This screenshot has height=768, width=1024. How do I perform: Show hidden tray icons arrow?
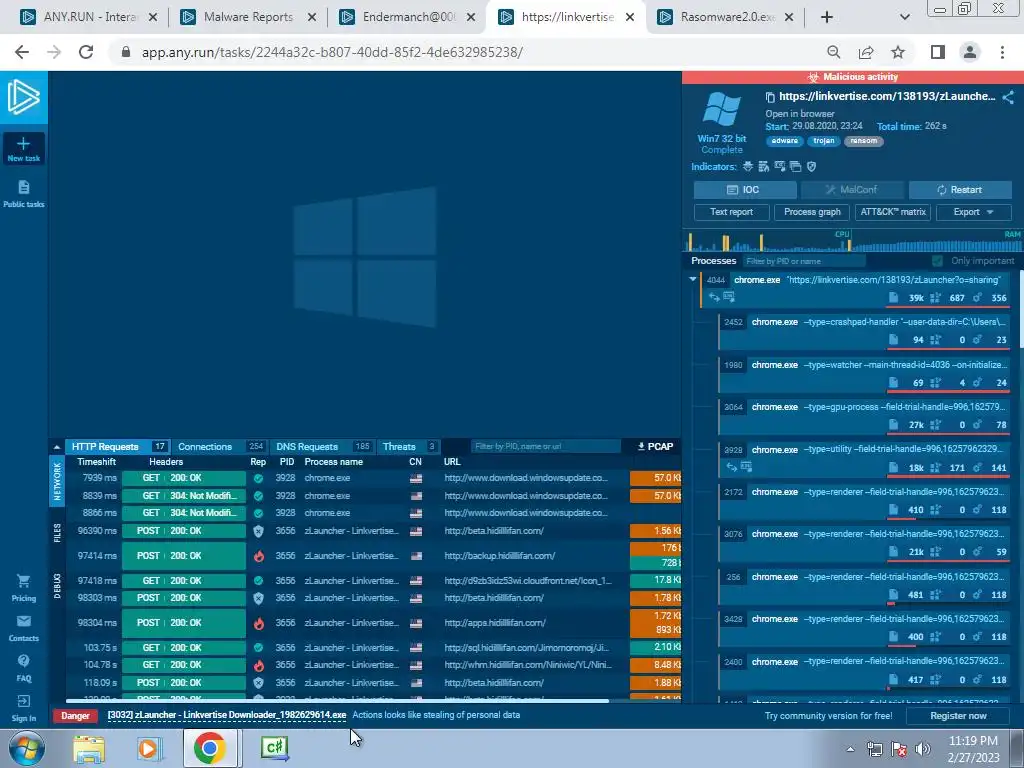coord(850,749)
